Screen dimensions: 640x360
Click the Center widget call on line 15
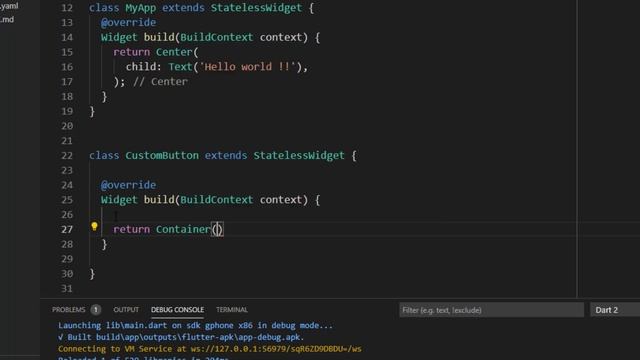click(174, 52)
